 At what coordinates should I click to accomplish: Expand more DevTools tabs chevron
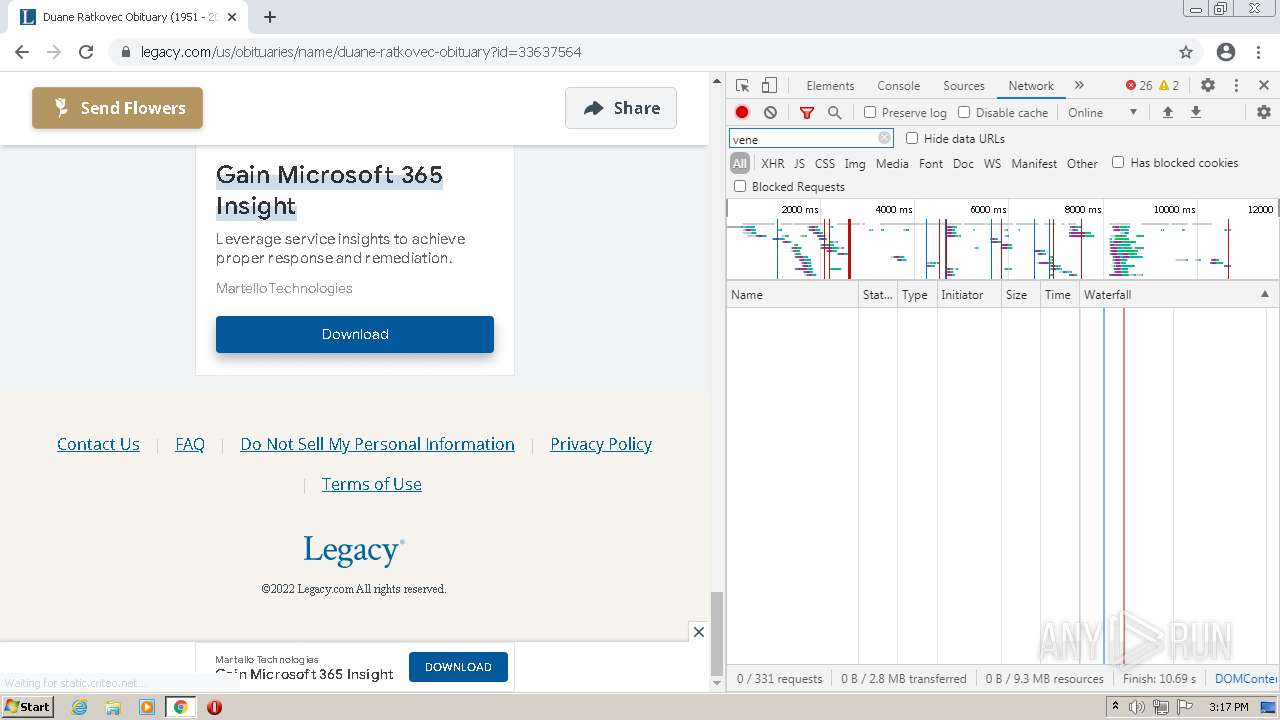1079,86
